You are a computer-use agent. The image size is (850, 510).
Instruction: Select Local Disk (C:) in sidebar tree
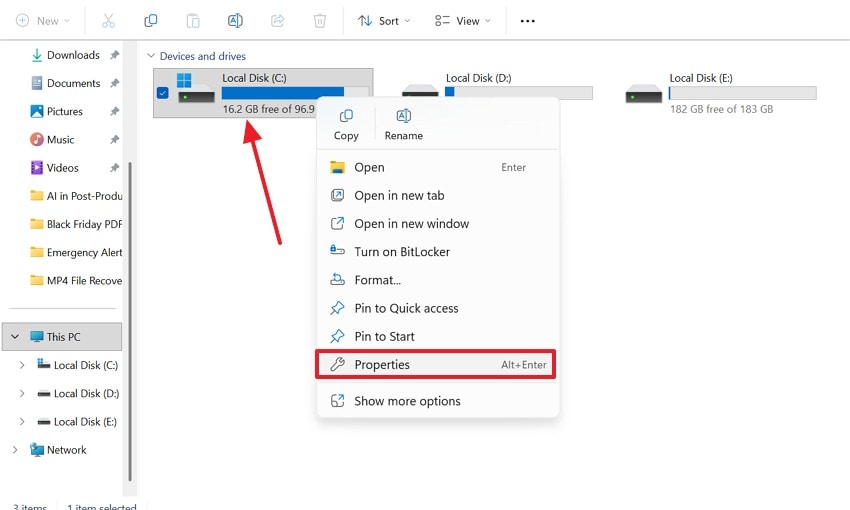click(x=78, y=365)
